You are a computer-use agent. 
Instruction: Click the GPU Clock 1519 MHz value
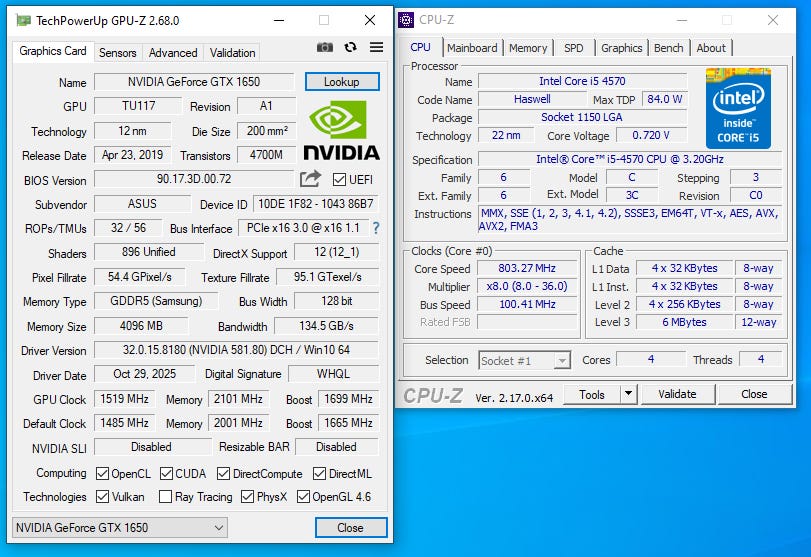pyautogui.click(x=124, y=399)
